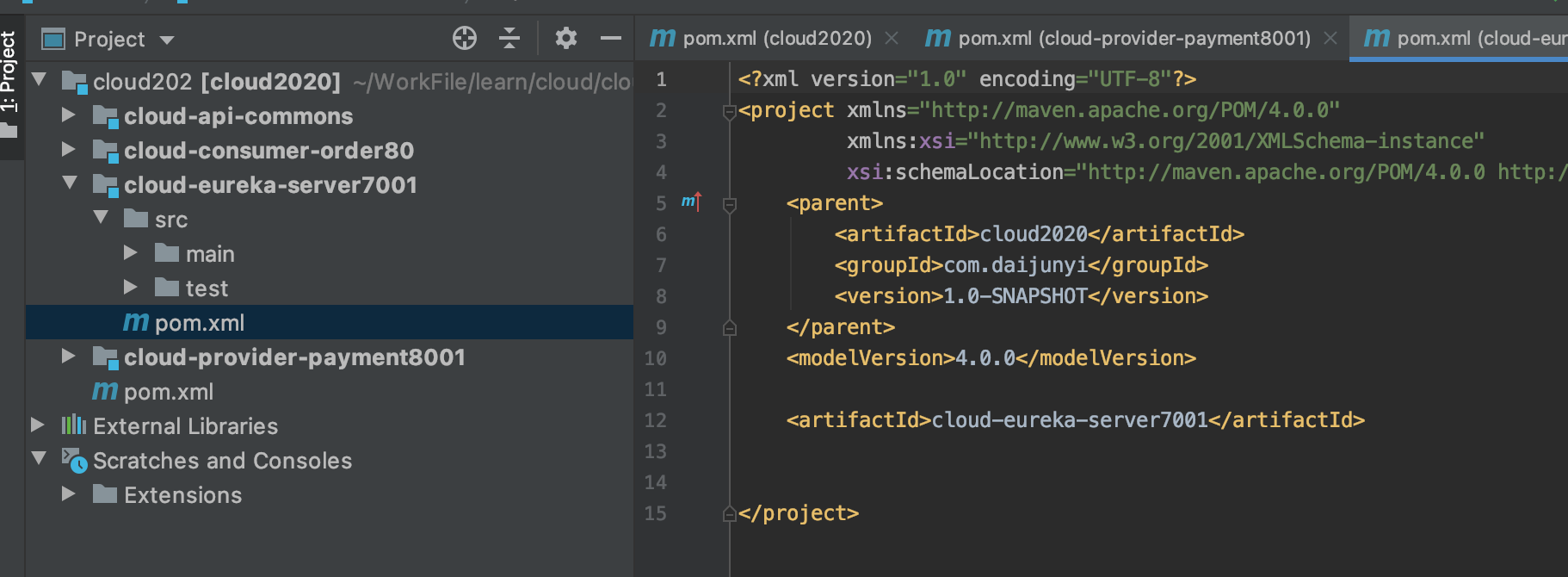Click the xmlns:xsi attribute on line 3
Screen dimensions: 1568x577
point(1166,140)
